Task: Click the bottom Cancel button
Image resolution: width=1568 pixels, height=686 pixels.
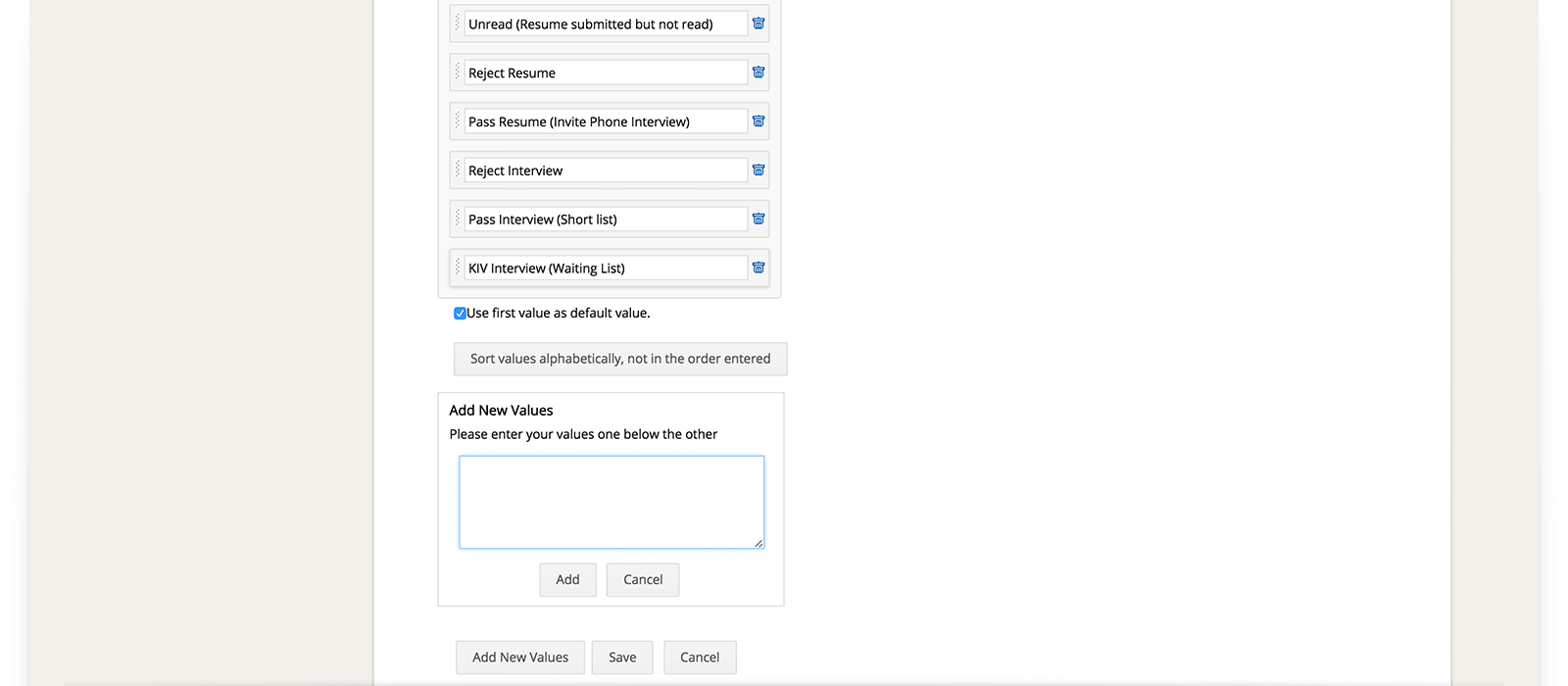Action: [700, 658]
